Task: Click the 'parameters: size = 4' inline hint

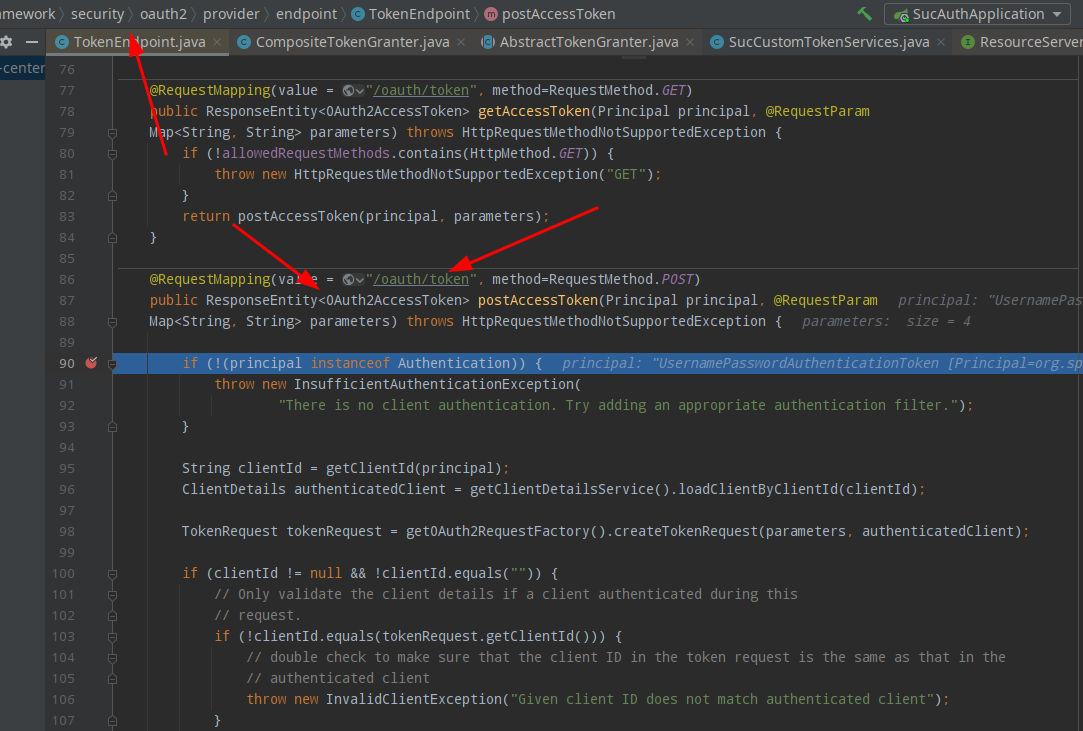Action: tap(886, 321)
